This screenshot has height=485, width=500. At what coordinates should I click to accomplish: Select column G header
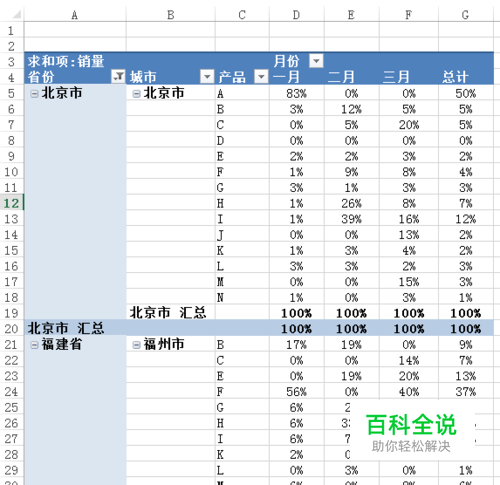465,15
